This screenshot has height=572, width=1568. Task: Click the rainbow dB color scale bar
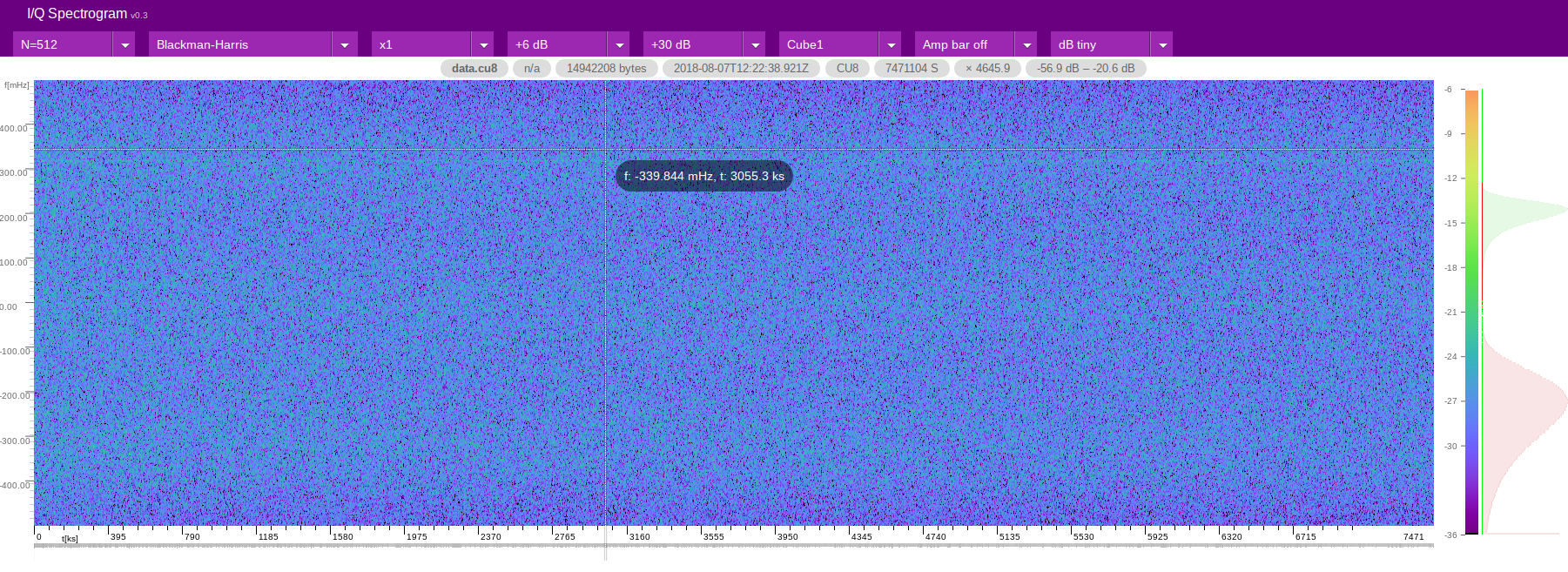click(1471, 312)
